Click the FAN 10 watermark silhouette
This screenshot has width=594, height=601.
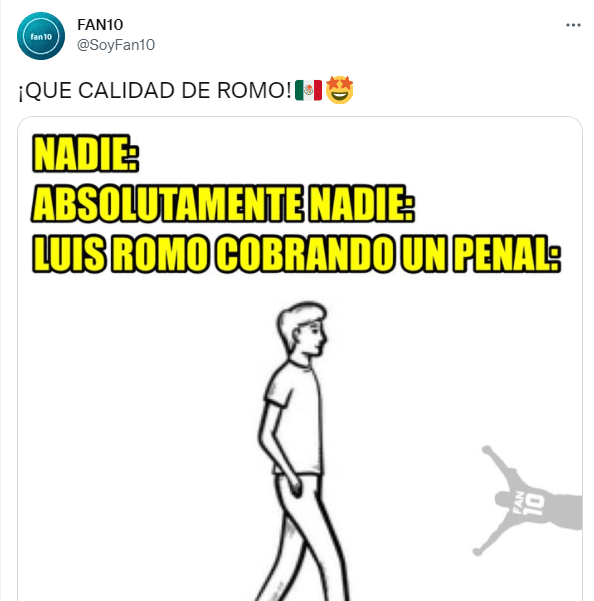coord(527,500)
